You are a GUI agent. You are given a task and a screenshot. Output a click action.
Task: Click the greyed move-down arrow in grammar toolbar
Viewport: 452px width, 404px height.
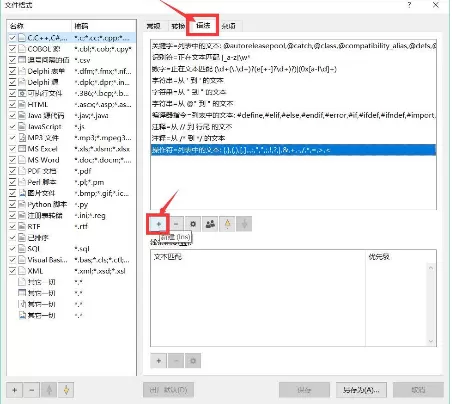click(x=244, y=224)
